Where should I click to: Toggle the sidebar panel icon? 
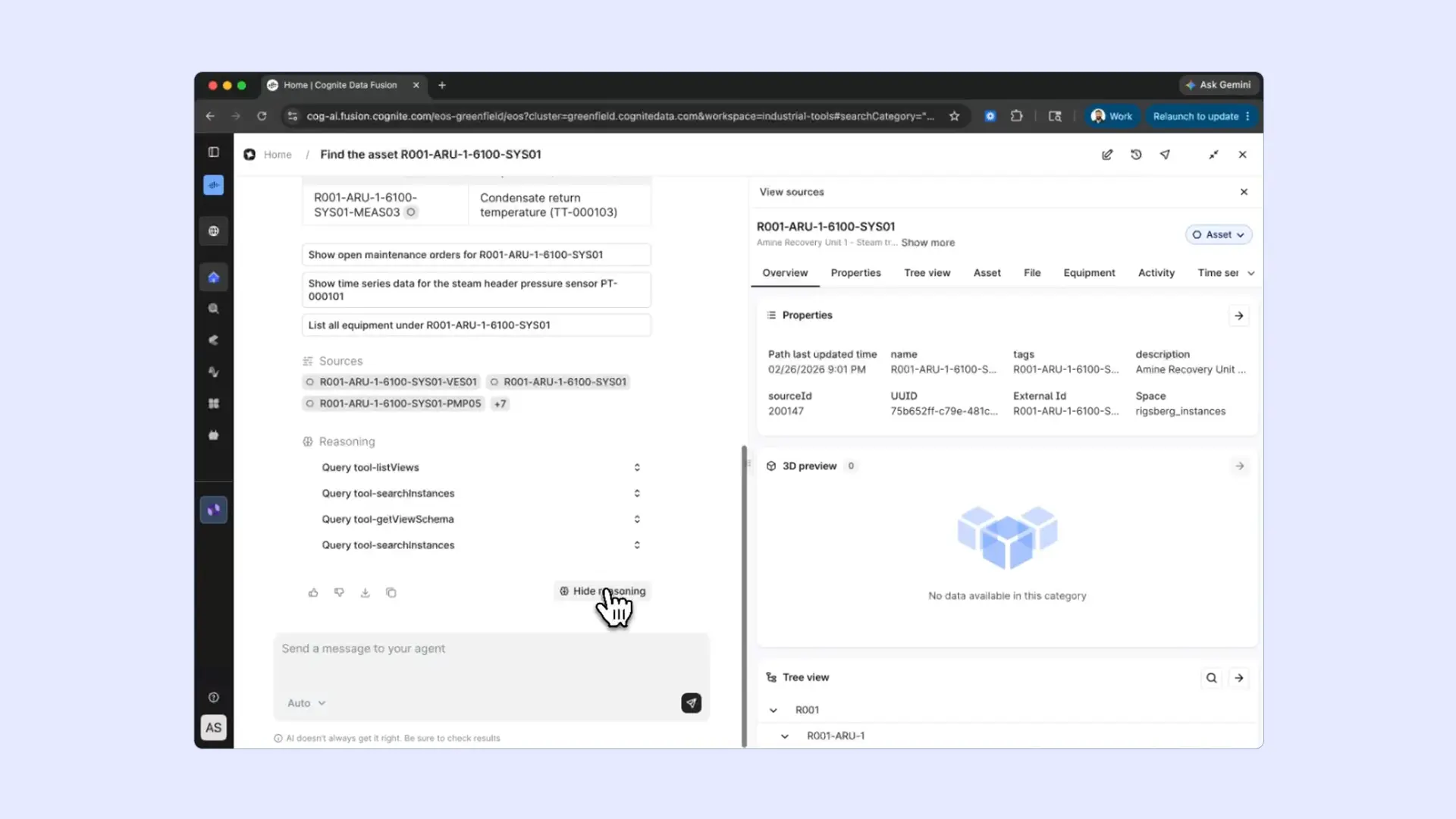[x=214, y=152]
